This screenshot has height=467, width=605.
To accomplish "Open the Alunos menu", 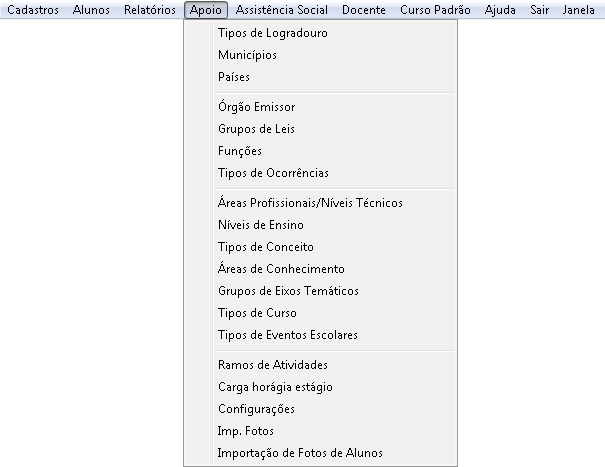I will (x=94, y=10).
